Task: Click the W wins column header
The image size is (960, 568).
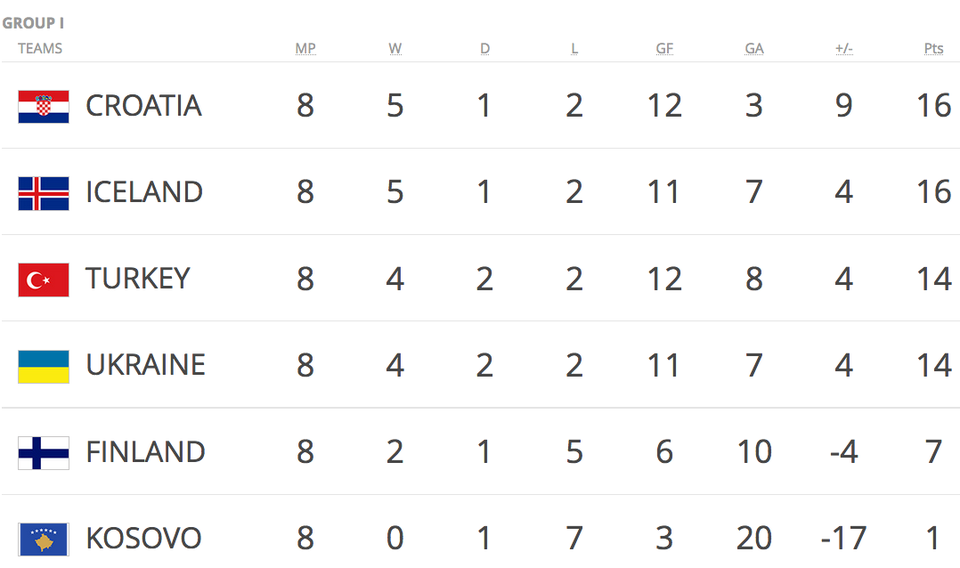Action: [395, 48]
